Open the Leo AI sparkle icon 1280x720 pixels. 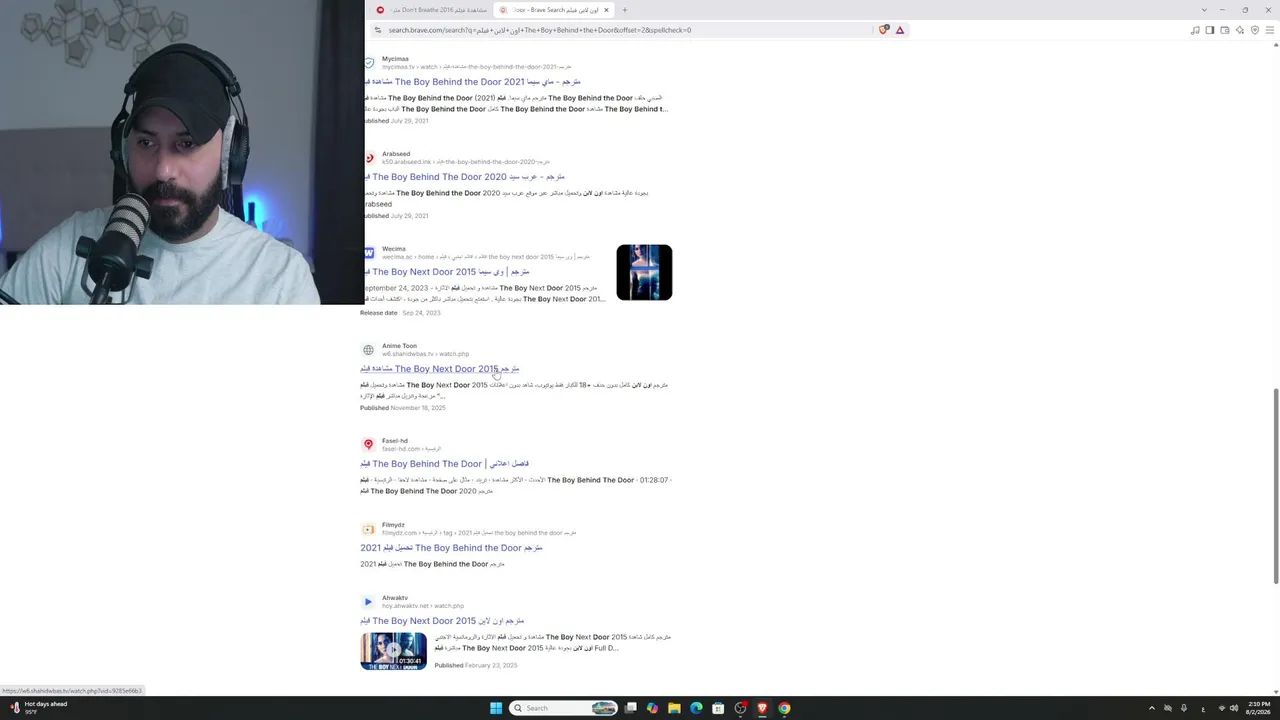[x=1240, y=30]
